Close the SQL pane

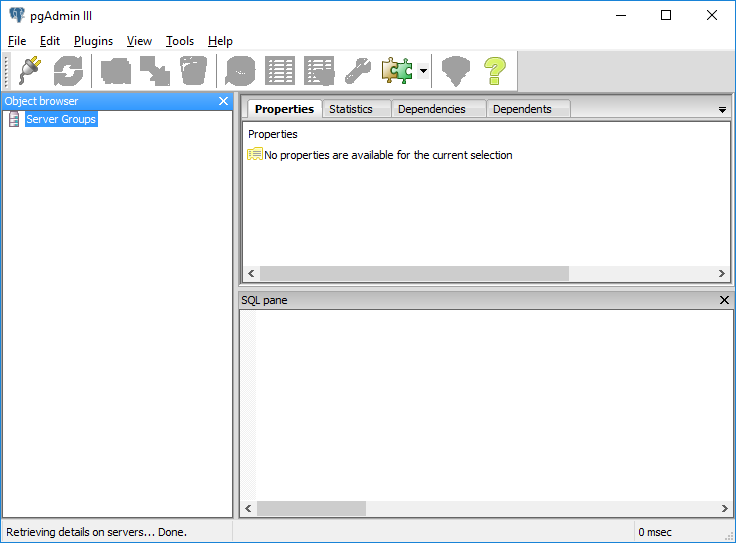(x=724, y=300)
